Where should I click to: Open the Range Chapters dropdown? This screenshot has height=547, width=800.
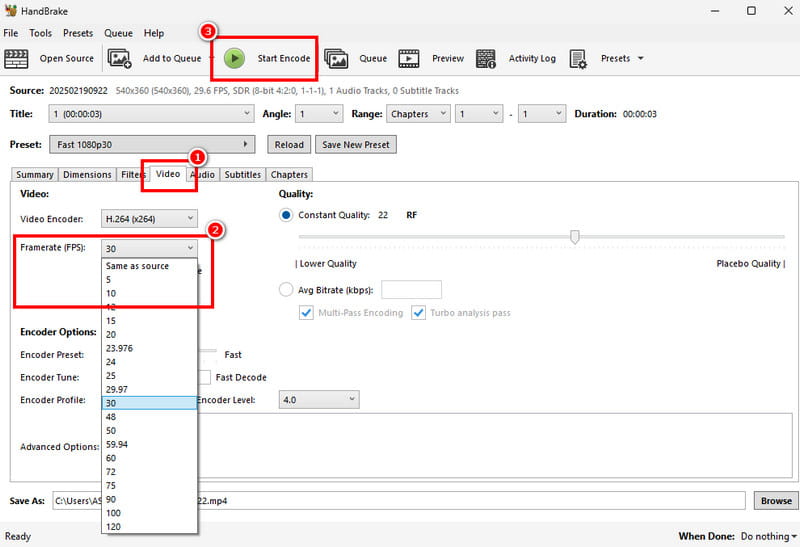418,114
